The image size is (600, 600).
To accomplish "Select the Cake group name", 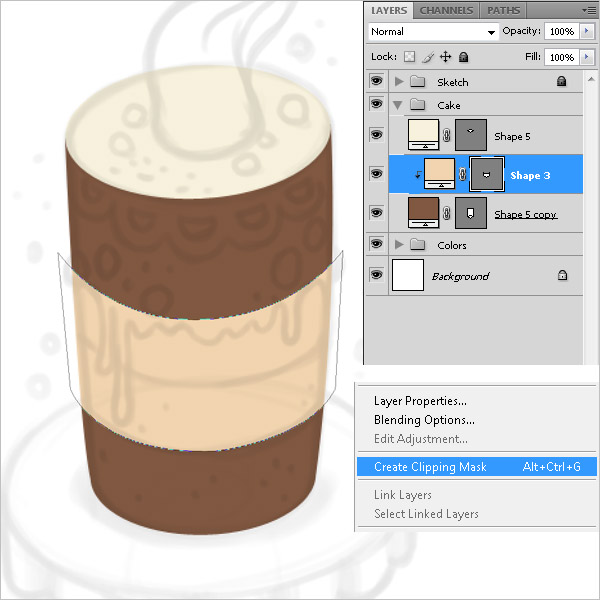I will tap(449, 105).
